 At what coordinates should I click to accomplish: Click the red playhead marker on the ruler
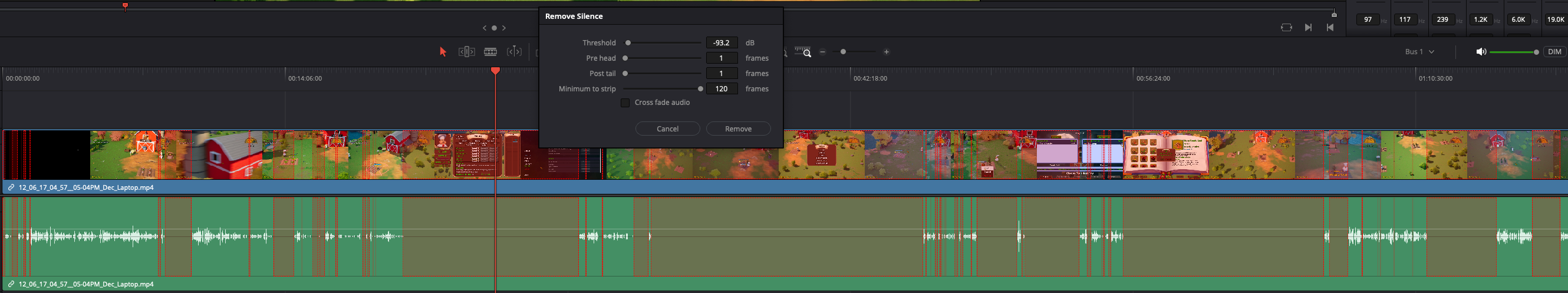pos(496,71)
